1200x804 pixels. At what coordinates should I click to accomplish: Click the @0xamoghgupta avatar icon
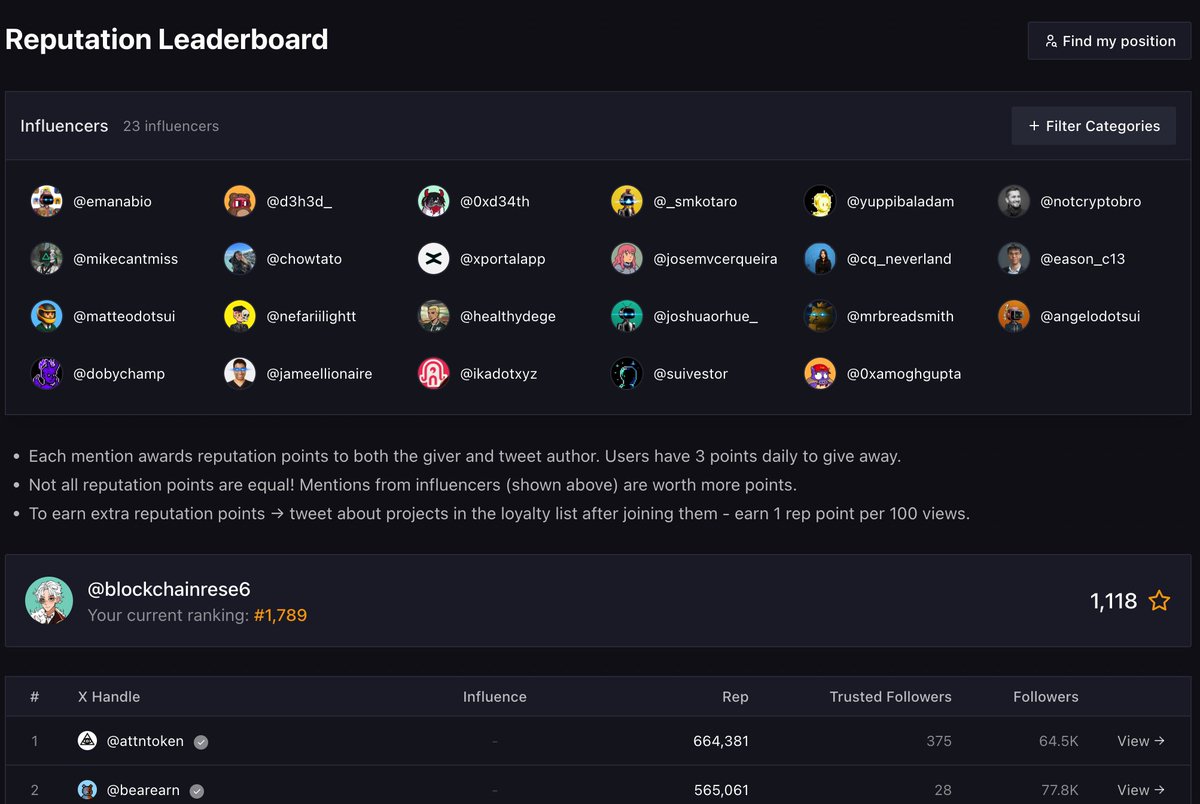tap(820, 374)
